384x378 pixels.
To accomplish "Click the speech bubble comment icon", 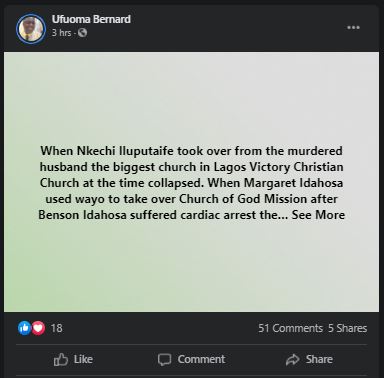I will (x=164, y=360).
